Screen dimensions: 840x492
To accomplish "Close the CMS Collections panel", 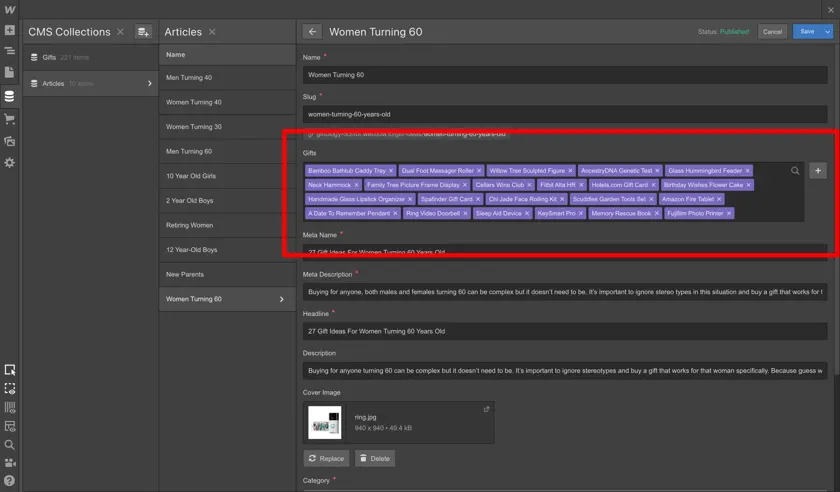I will point(121,32).
